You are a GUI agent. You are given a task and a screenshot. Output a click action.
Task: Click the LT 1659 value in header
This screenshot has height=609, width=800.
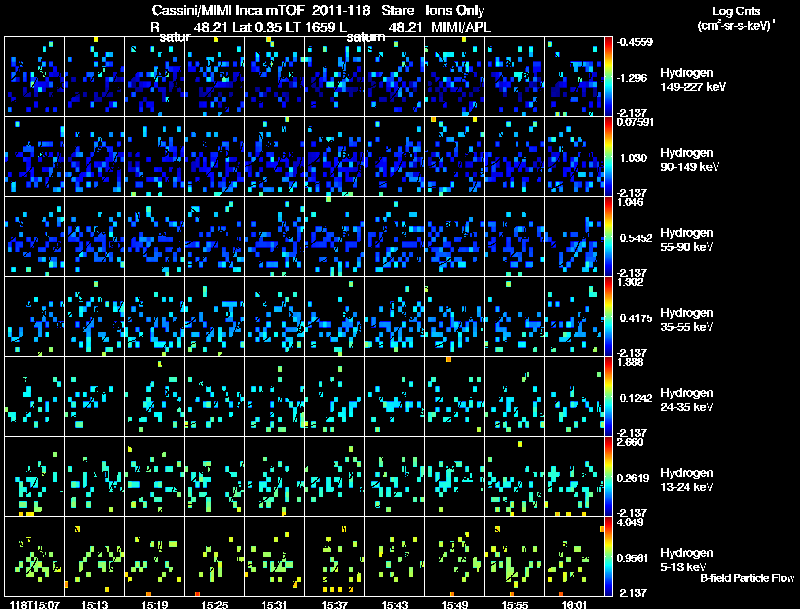310,27
